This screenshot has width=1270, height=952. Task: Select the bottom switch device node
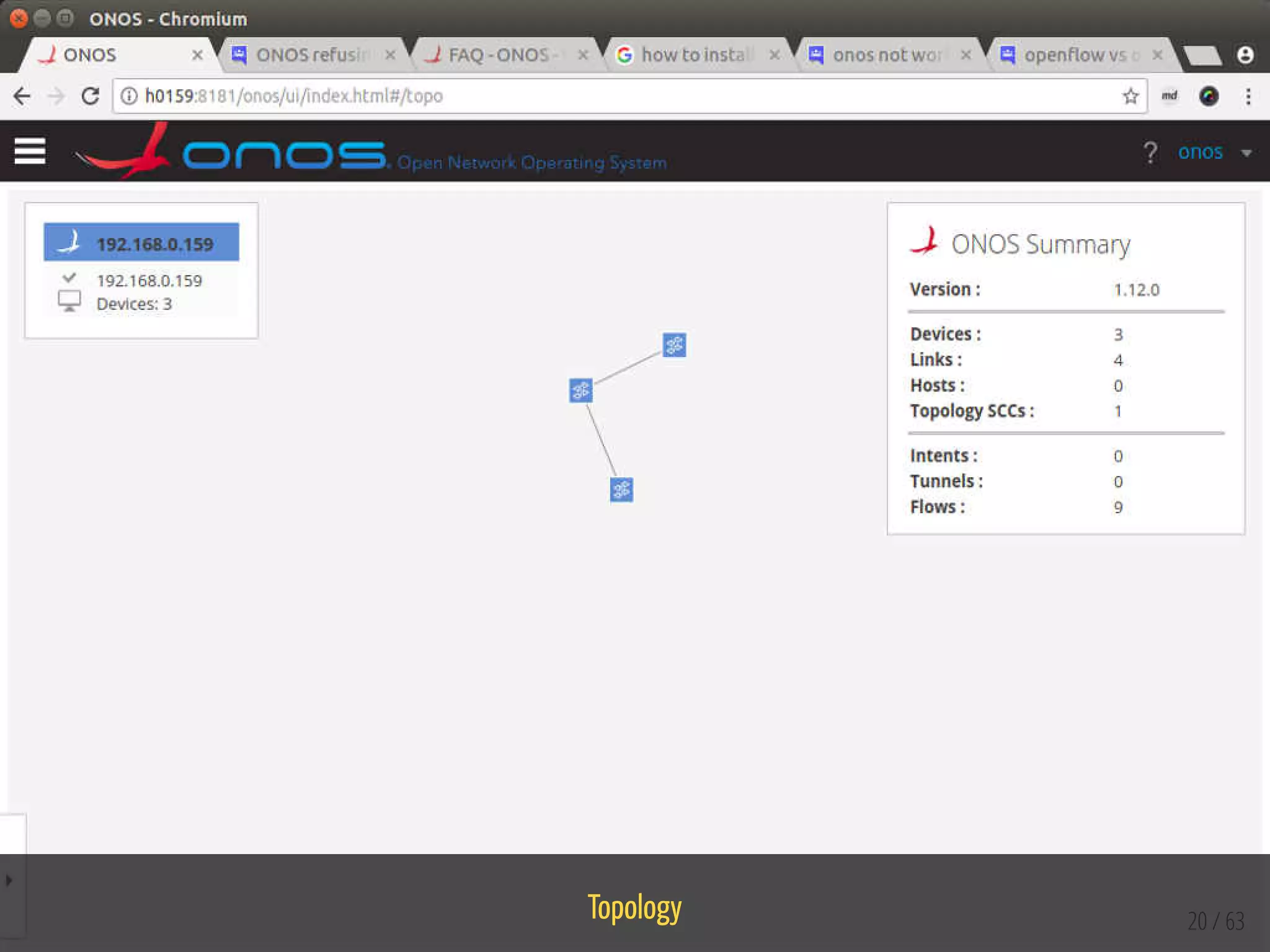[x=621, y=490]
